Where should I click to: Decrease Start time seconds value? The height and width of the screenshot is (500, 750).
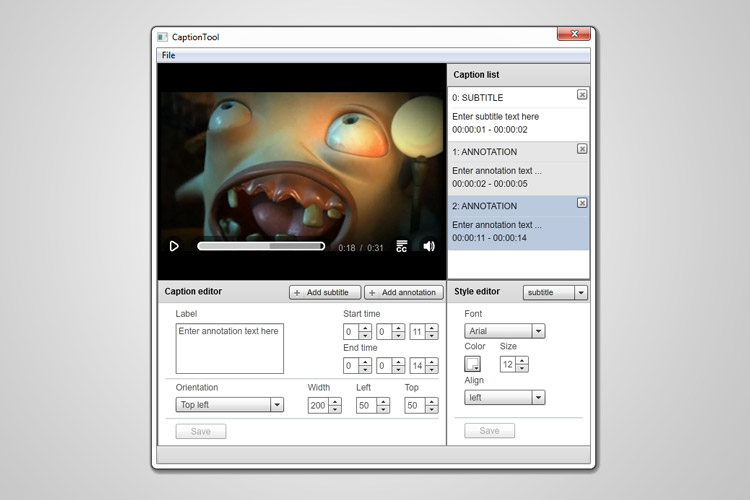(432, 335)
